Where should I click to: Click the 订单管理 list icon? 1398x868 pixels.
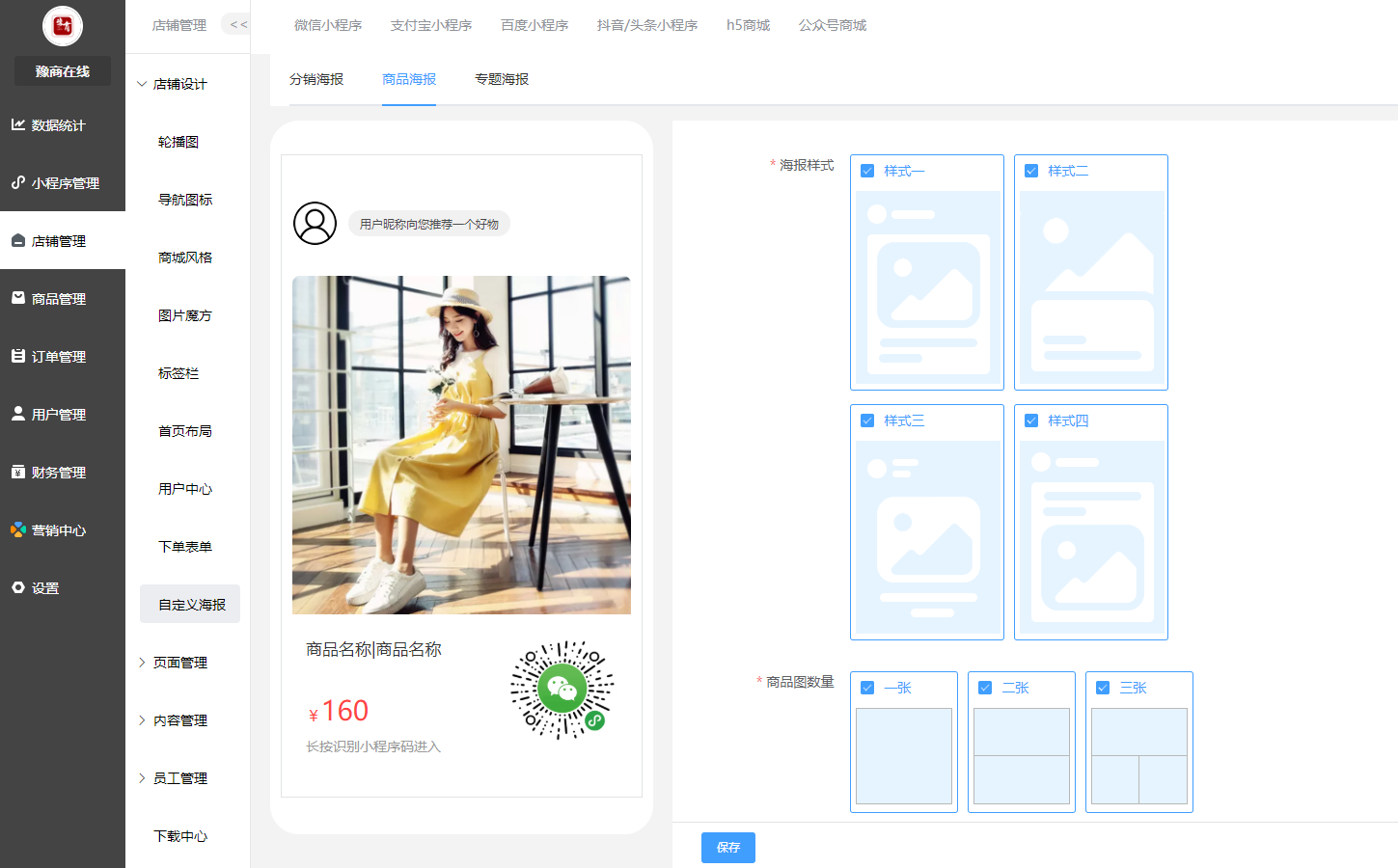[18, 356]
